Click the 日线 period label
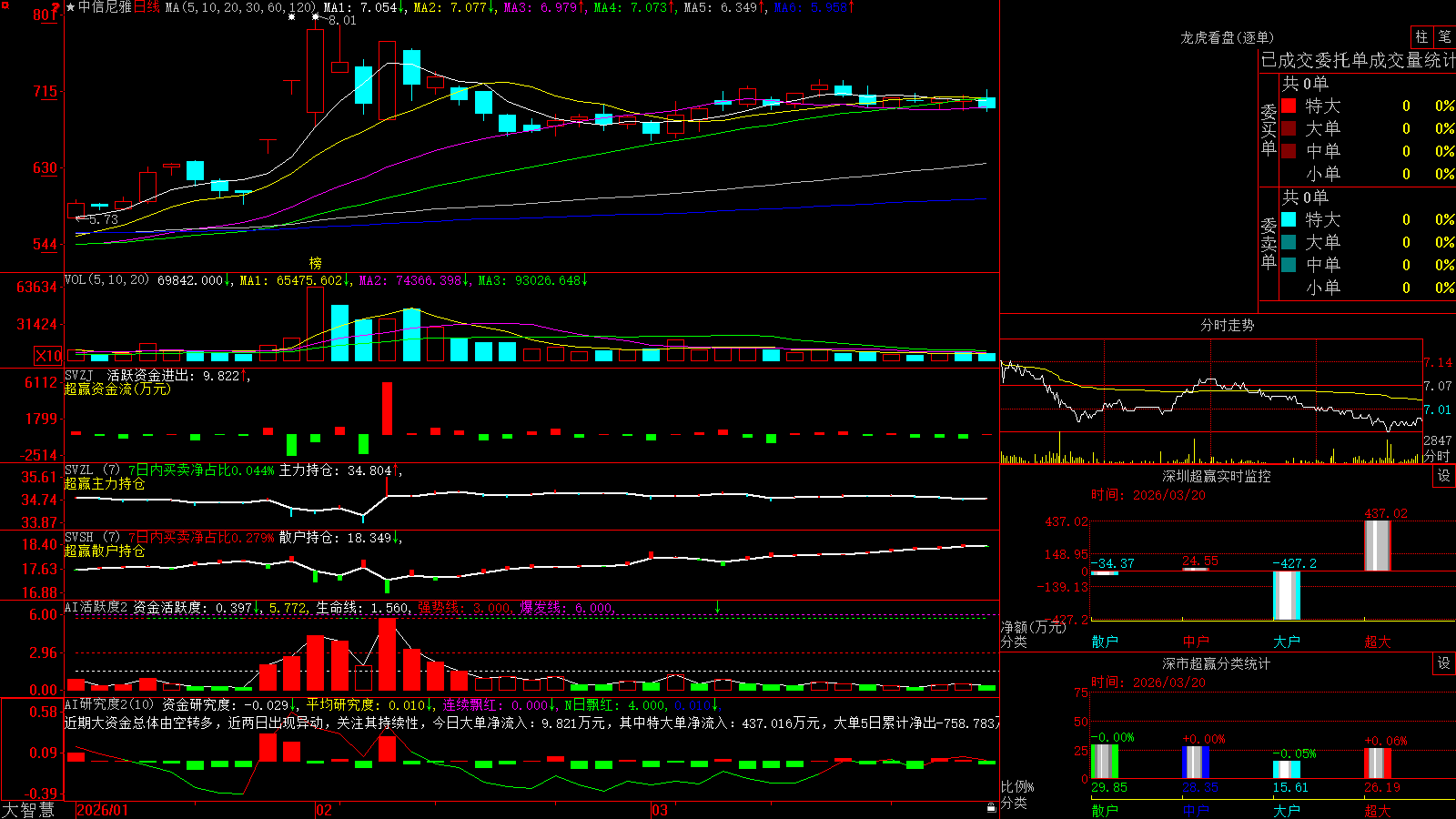The image size is (1456, 819). [147, 7]
